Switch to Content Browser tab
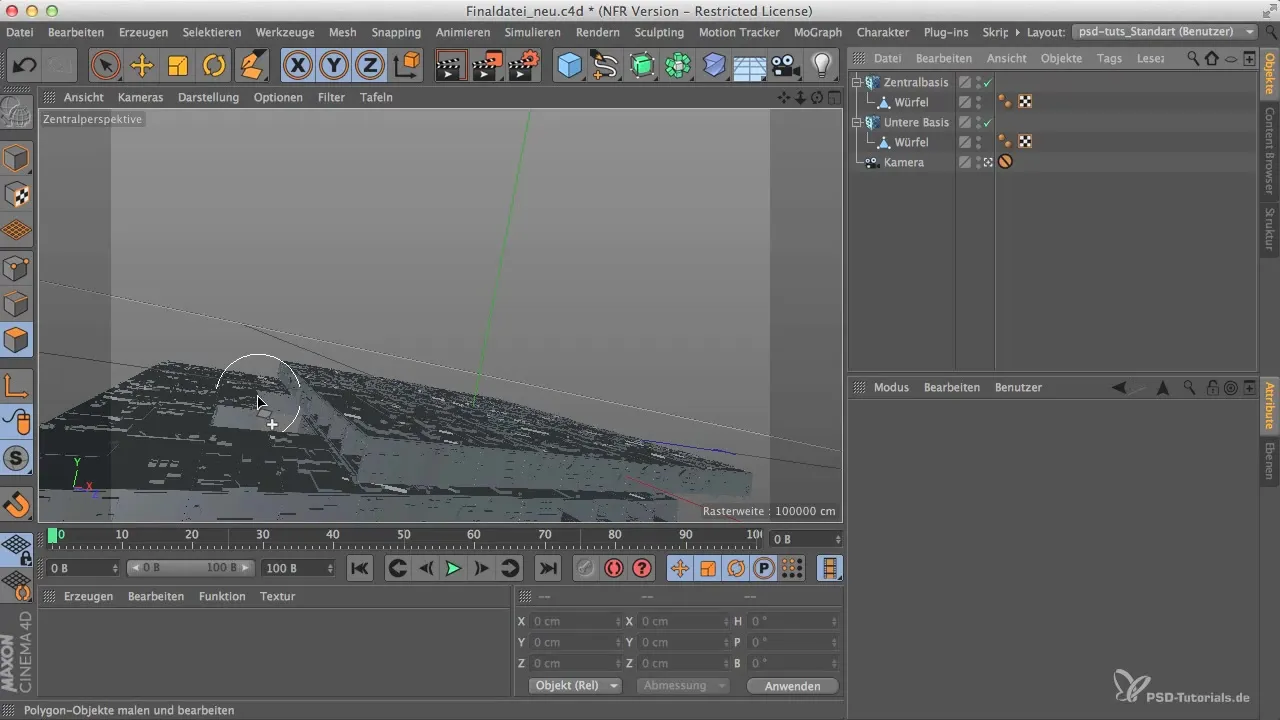This screenshot has height=720, width=1280. 1269,149
